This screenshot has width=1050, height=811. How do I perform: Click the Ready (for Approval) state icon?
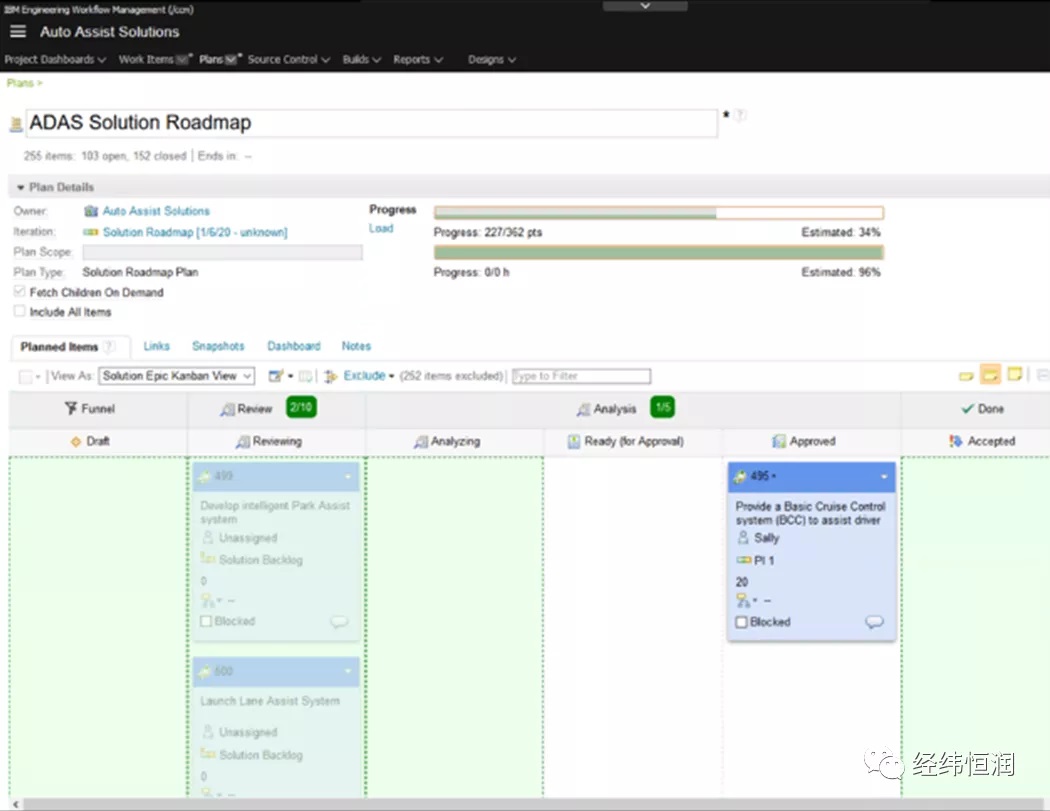pos(574,441)
